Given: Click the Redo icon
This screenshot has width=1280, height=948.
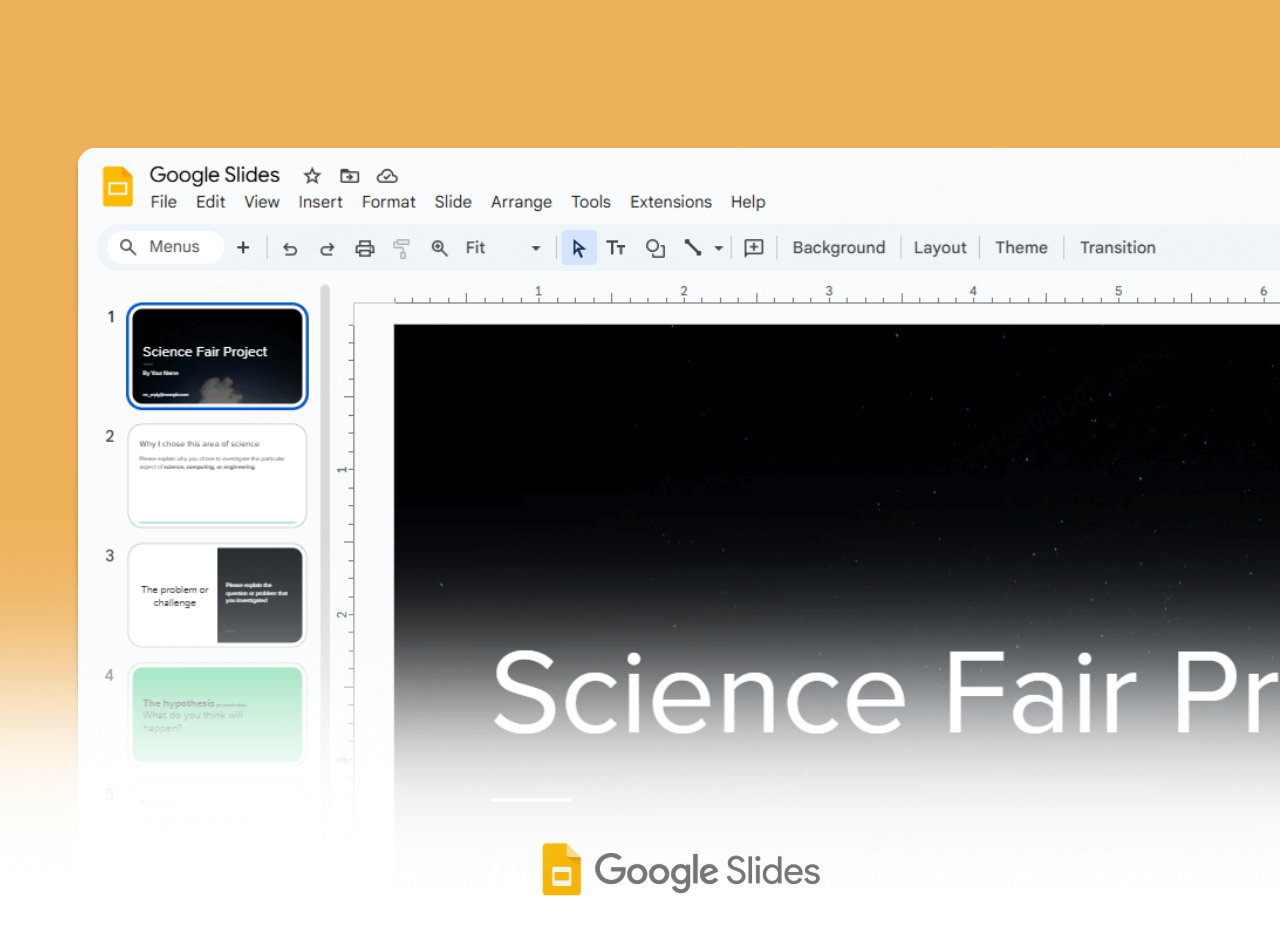Looking at the screenshot, I should tap(327, 247).
